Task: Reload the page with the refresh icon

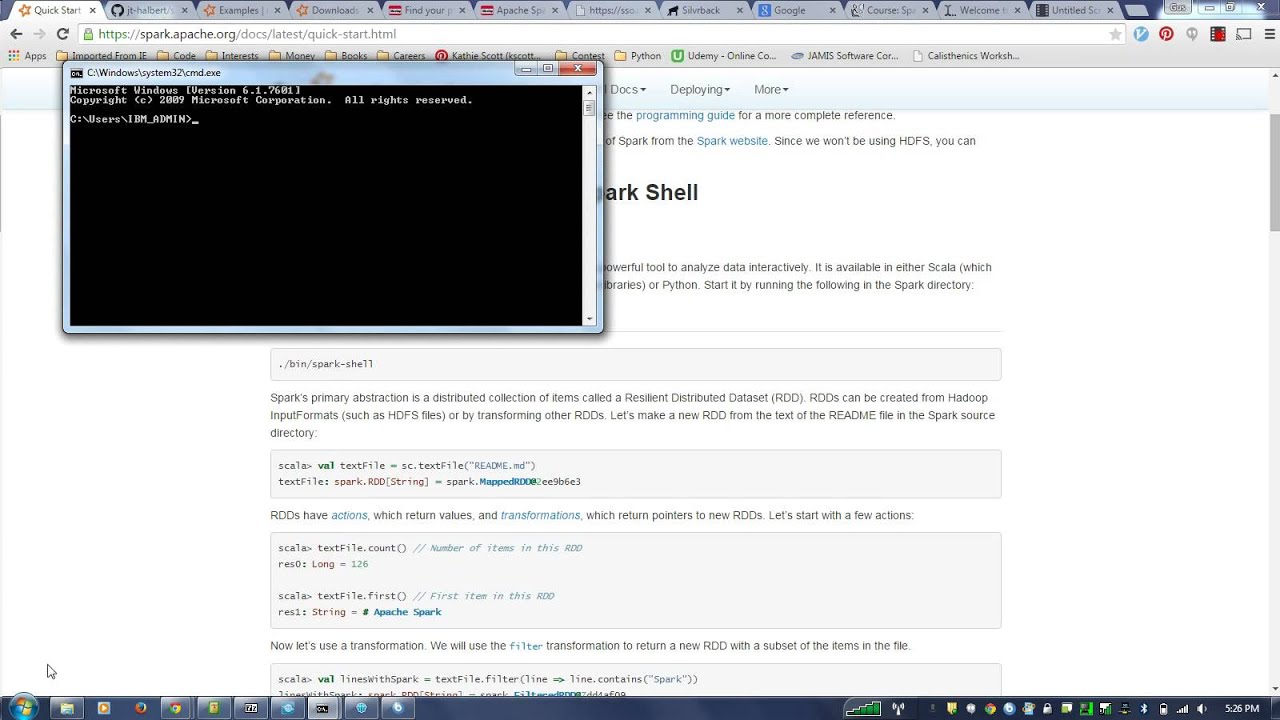Action: [x=62, y=34]
